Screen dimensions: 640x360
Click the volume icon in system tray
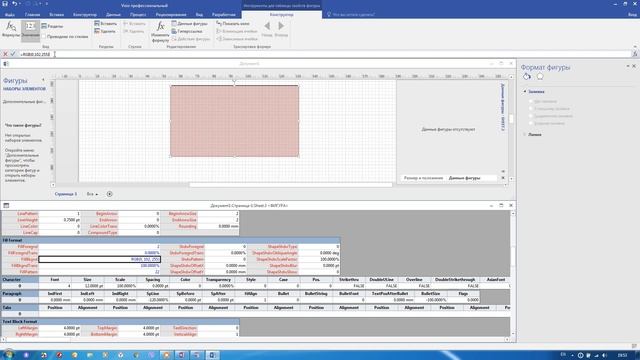(x=604, y=356)
